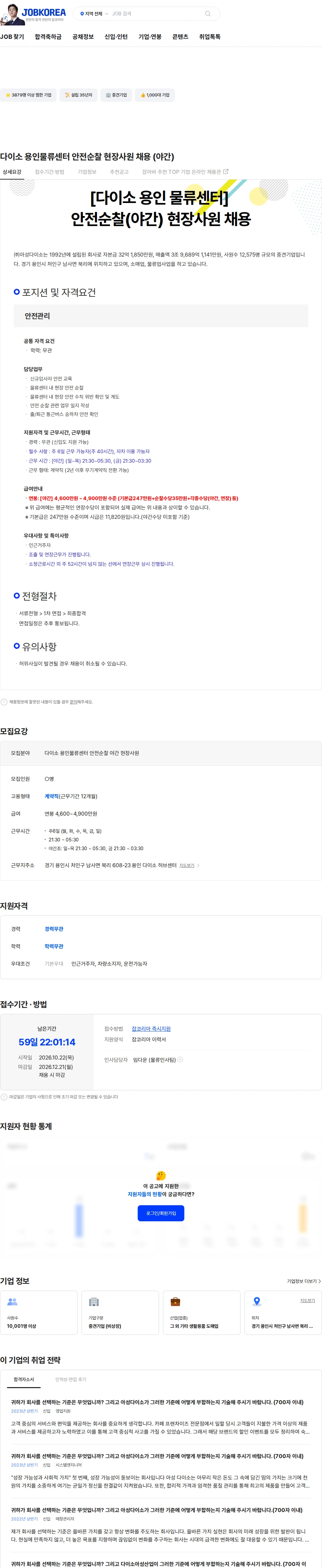Click the 3879명 이상 찜한 기업 badge

click(28, 95)
